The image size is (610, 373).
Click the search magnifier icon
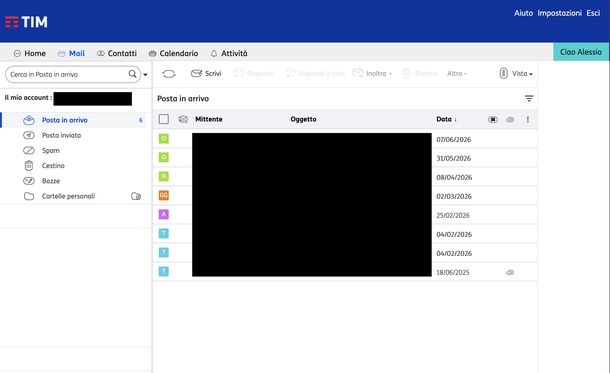point(133,74)
